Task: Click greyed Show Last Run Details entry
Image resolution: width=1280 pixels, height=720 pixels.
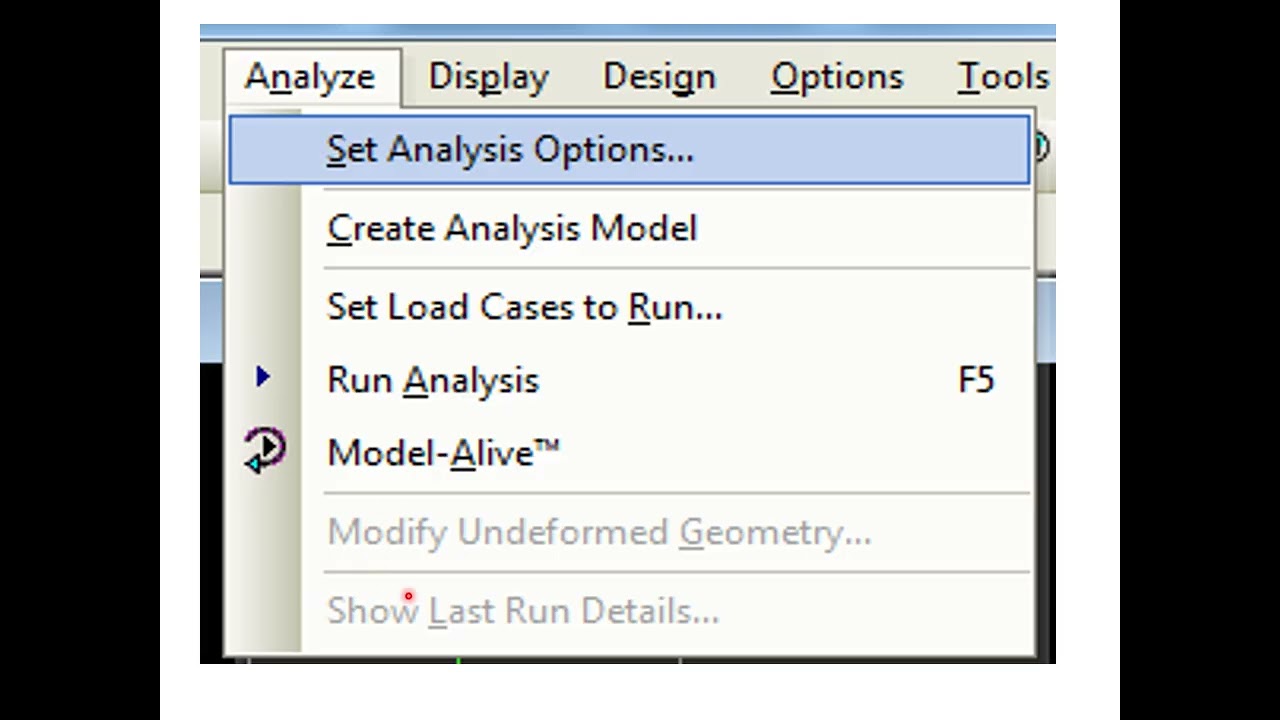Action: [523, 610]
